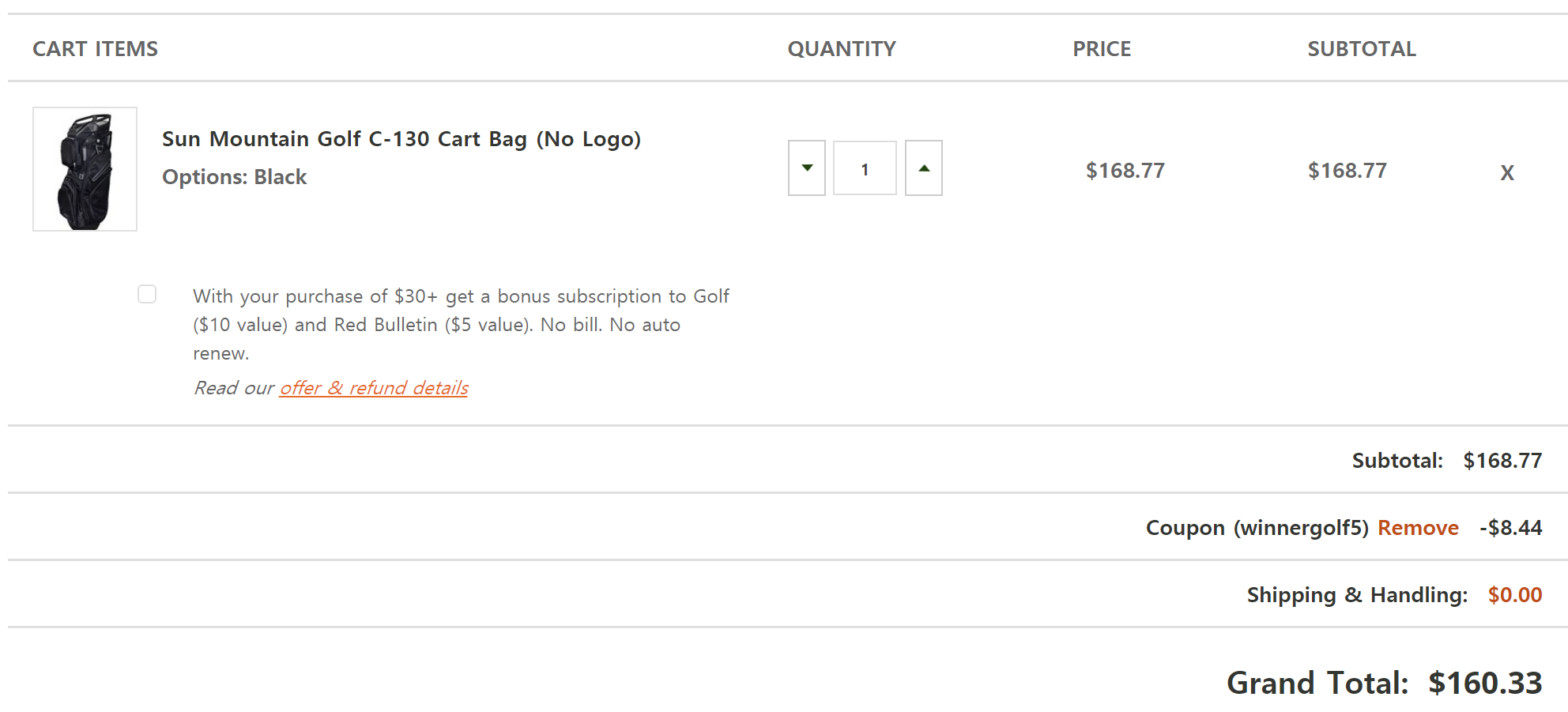Click the Grand Total $160.33 amount
1568x712 pixels.
coord(1484,684)
